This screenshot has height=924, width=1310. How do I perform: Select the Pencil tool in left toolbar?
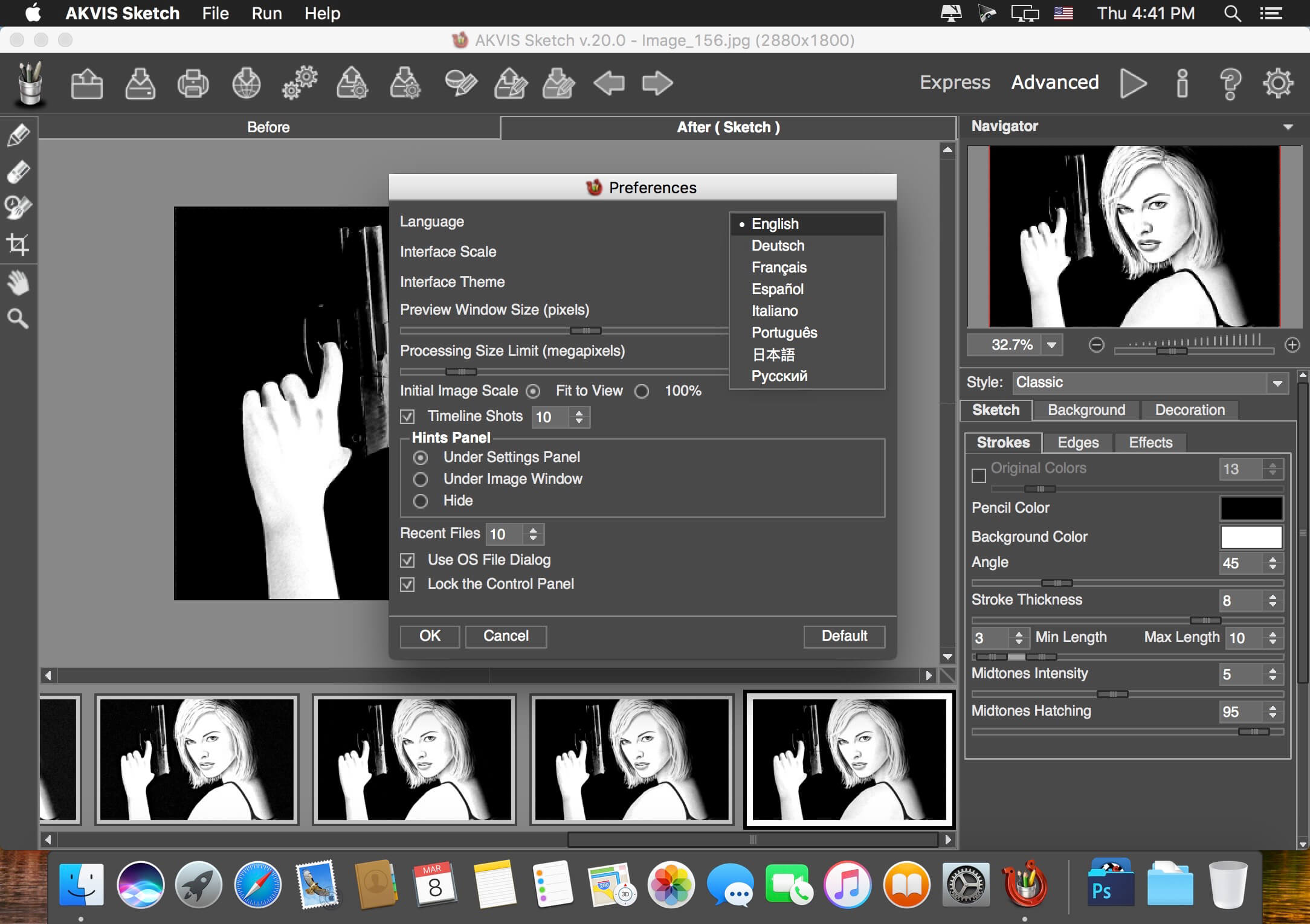click(18, 135)
